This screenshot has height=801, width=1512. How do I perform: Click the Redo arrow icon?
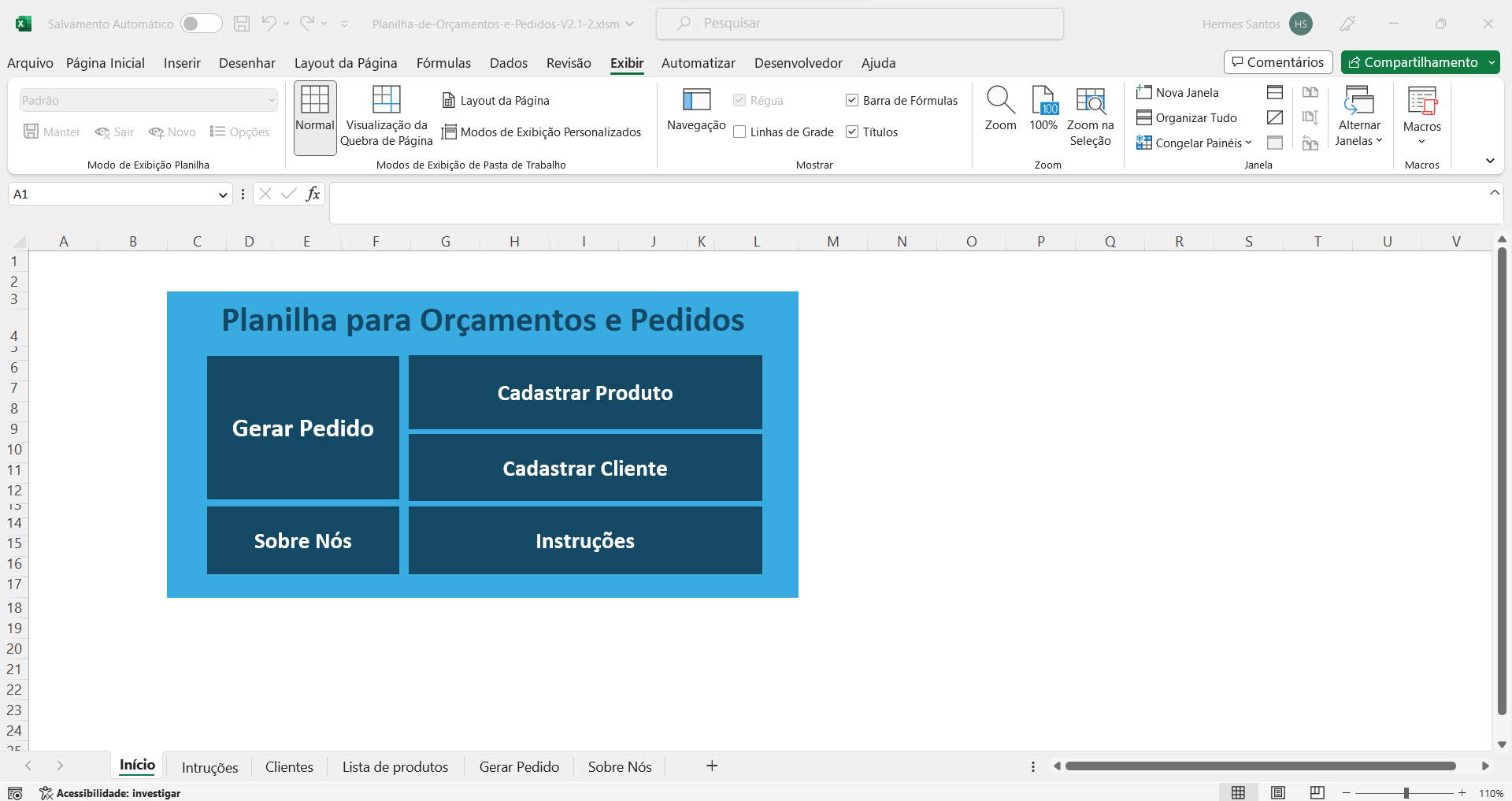point(307,24)
